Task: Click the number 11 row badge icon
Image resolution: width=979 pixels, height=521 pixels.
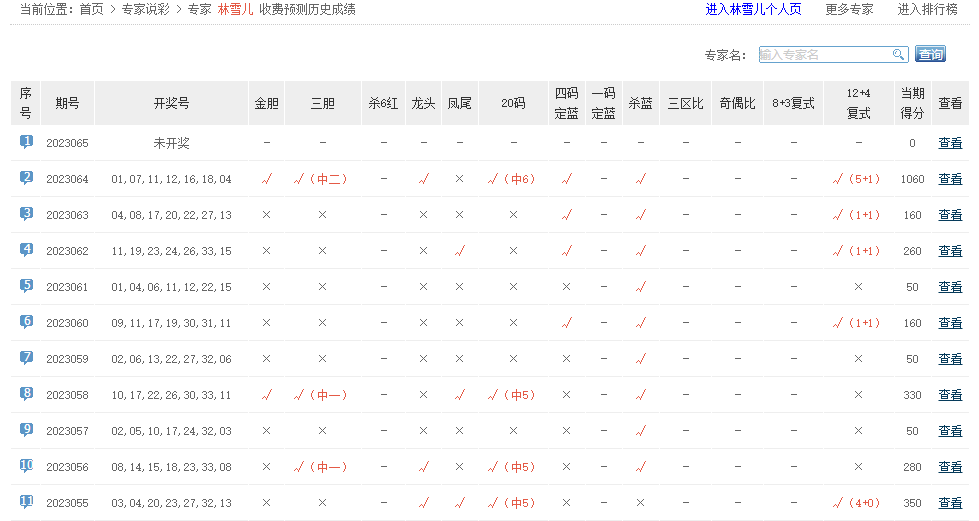Action: click(26, 502)
